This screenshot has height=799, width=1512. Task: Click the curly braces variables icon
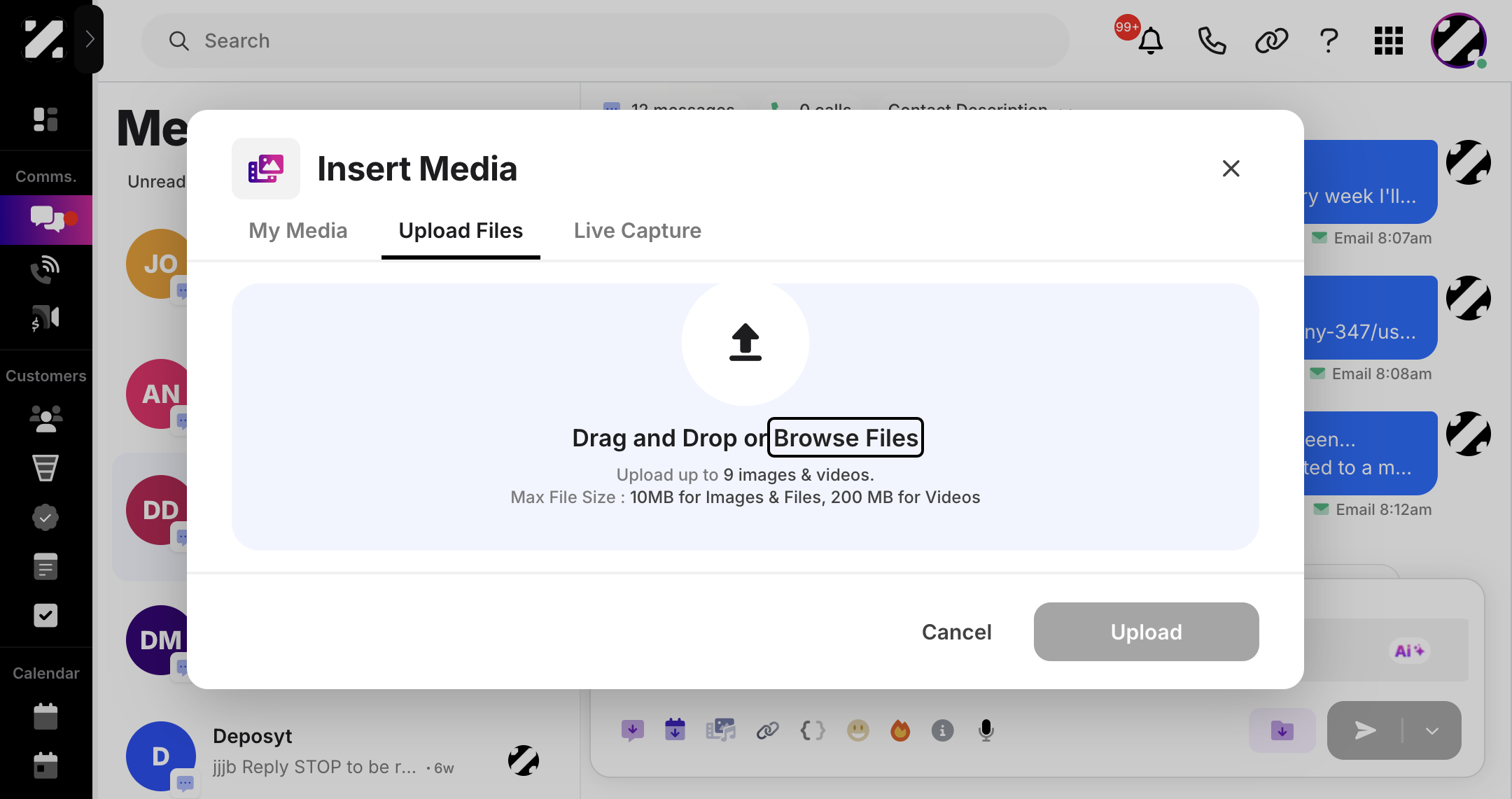[813, 730]
